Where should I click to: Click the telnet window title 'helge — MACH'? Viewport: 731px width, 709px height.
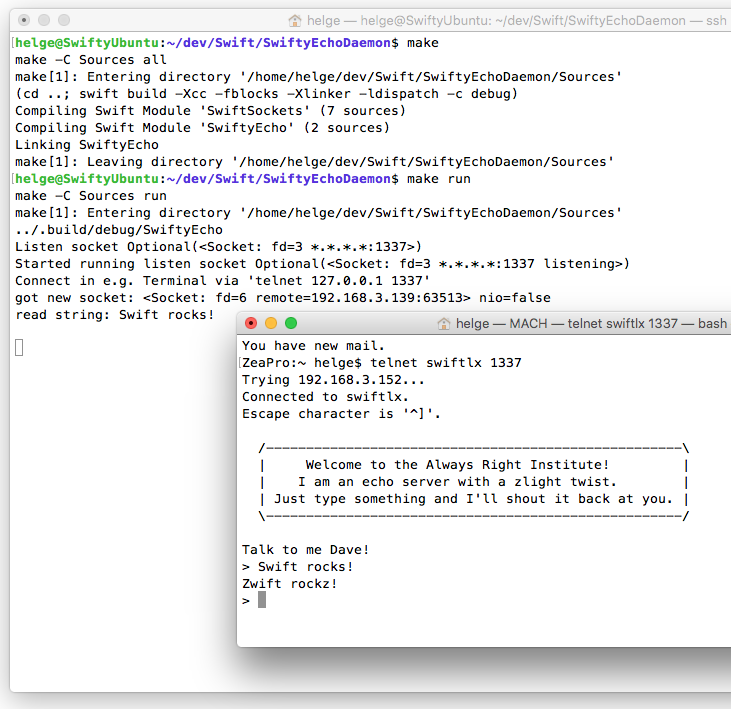pos(501,324)
